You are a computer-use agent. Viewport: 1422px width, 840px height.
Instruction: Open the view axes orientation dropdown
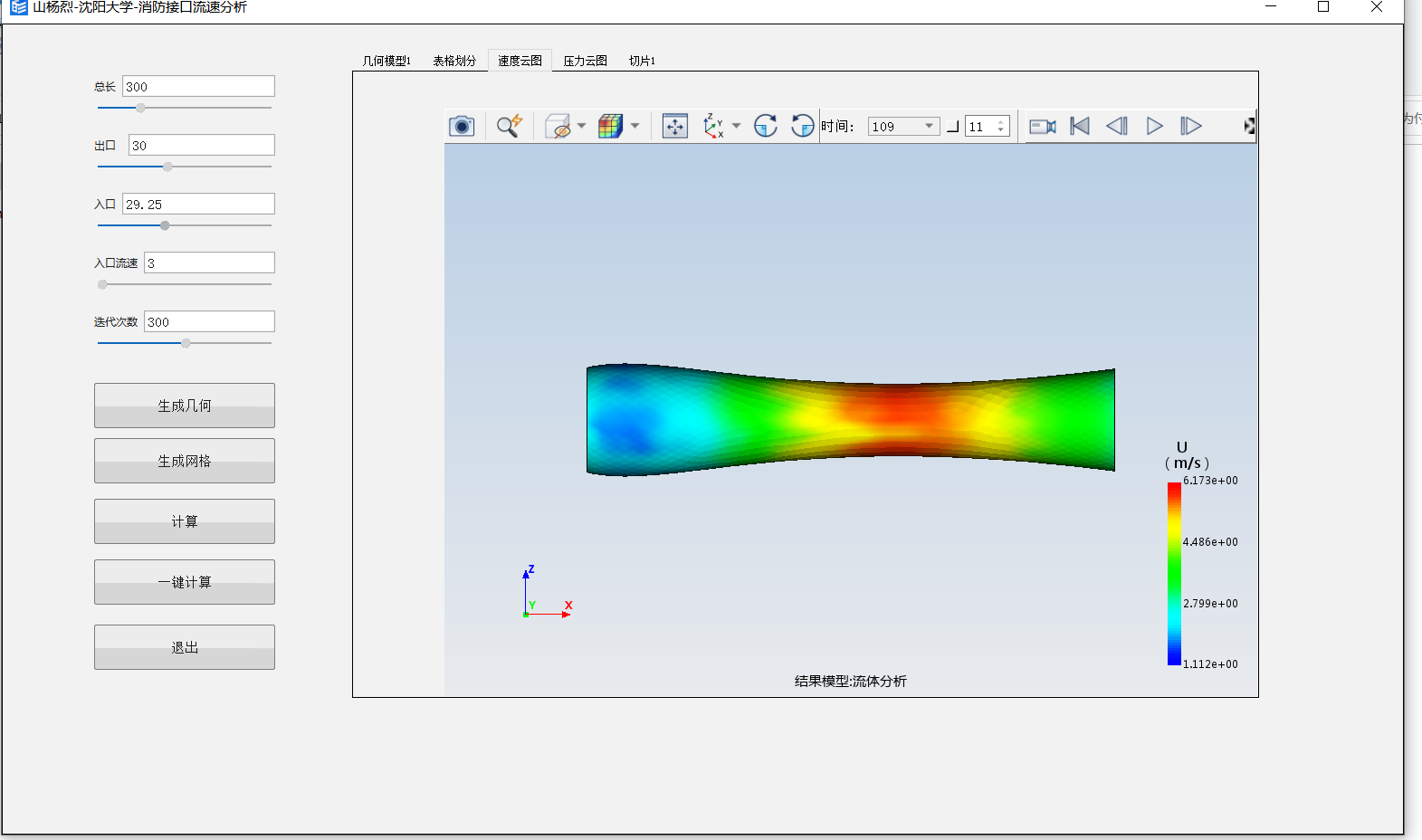pyautogui.click(x=736, y=126)
